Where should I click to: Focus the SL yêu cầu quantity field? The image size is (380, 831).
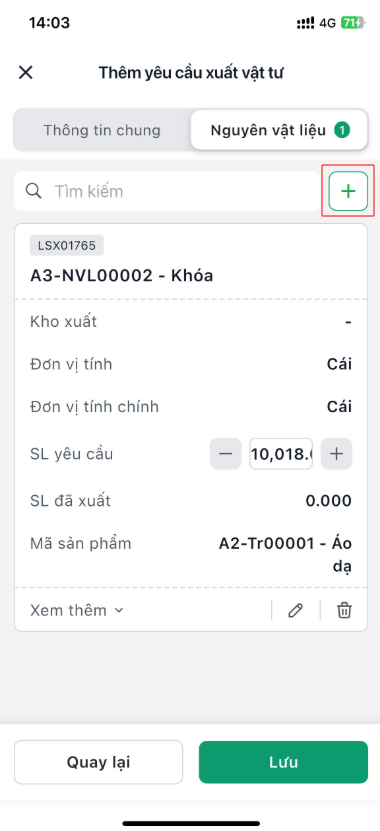tap(281, 454)
